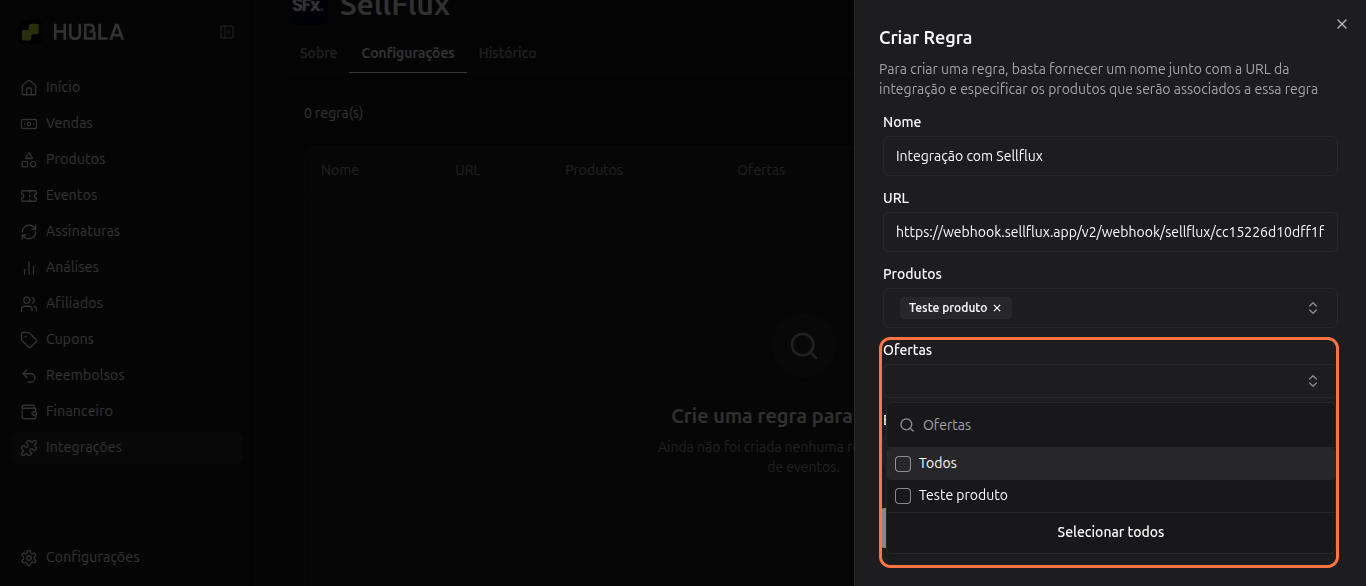Viewport: 1366px width, 586px height.
Task: Click the Assinaturas refresh-style icon
Action: click(x=29, y=232)
